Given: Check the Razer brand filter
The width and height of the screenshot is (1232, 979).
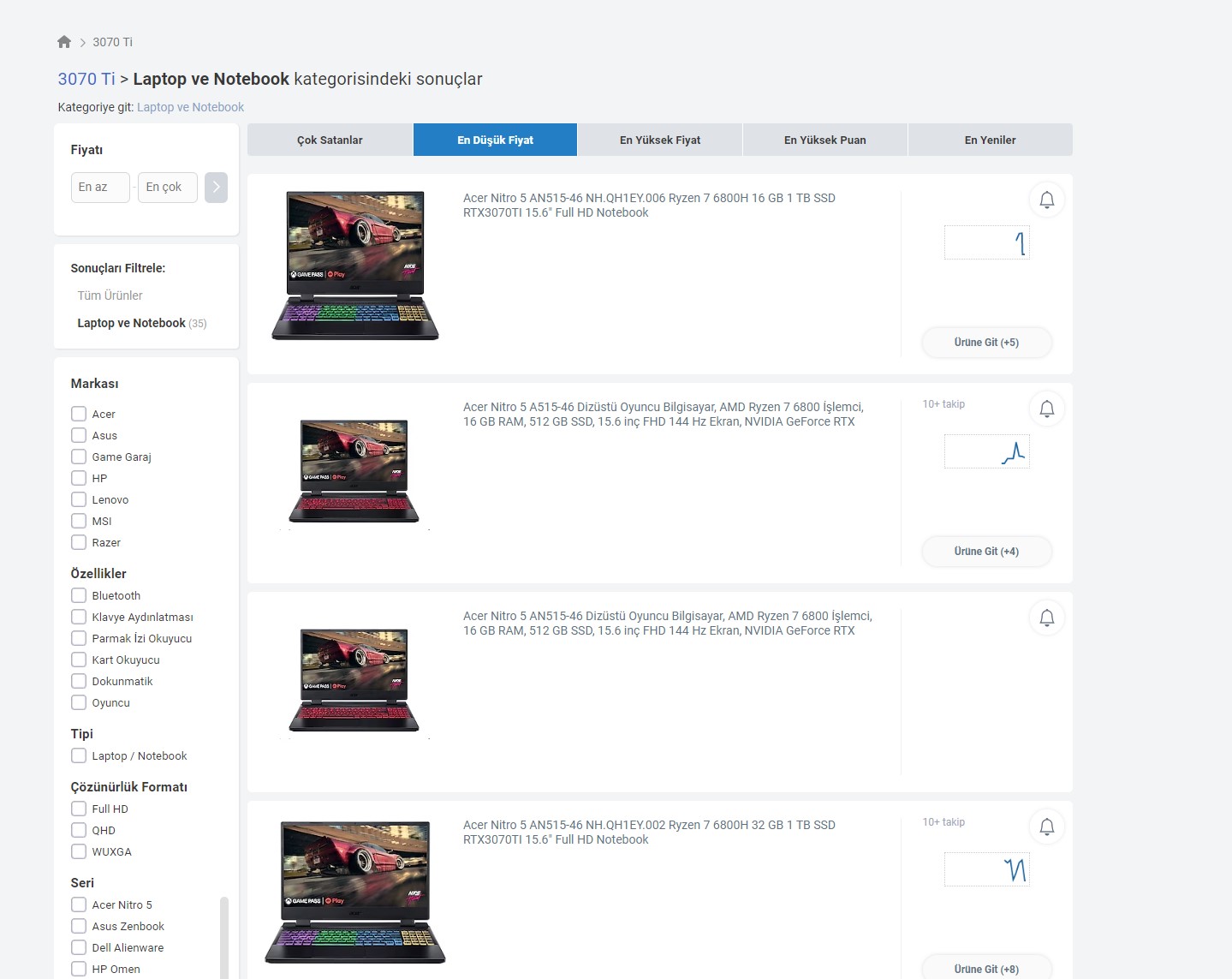Looking at the screenshot, I should pos(79,542).
